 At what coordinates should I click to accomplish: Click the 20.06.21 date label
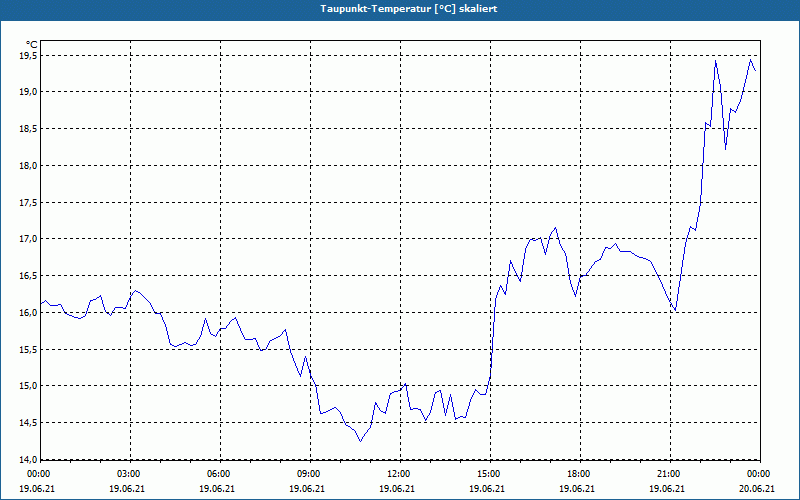tap(757, 489)
